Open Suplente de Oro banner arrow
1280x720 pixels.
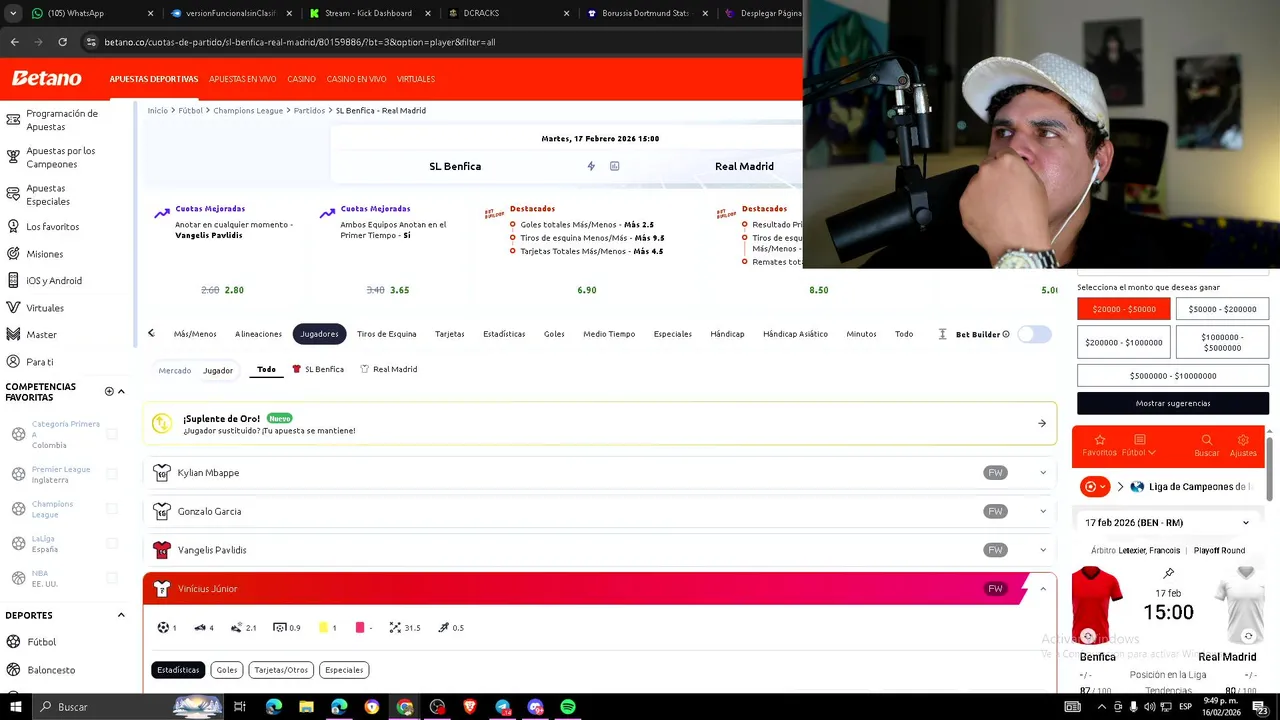[1042, 424]
